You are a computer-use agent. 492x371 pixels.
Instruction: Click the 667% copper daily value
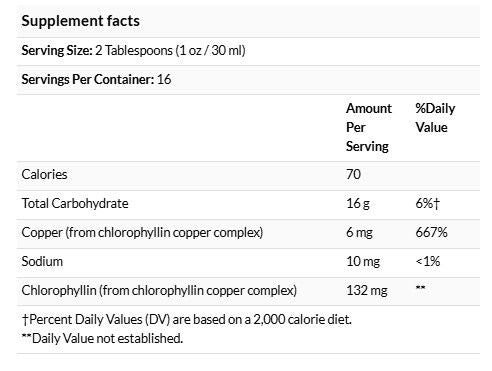[431, 232]
